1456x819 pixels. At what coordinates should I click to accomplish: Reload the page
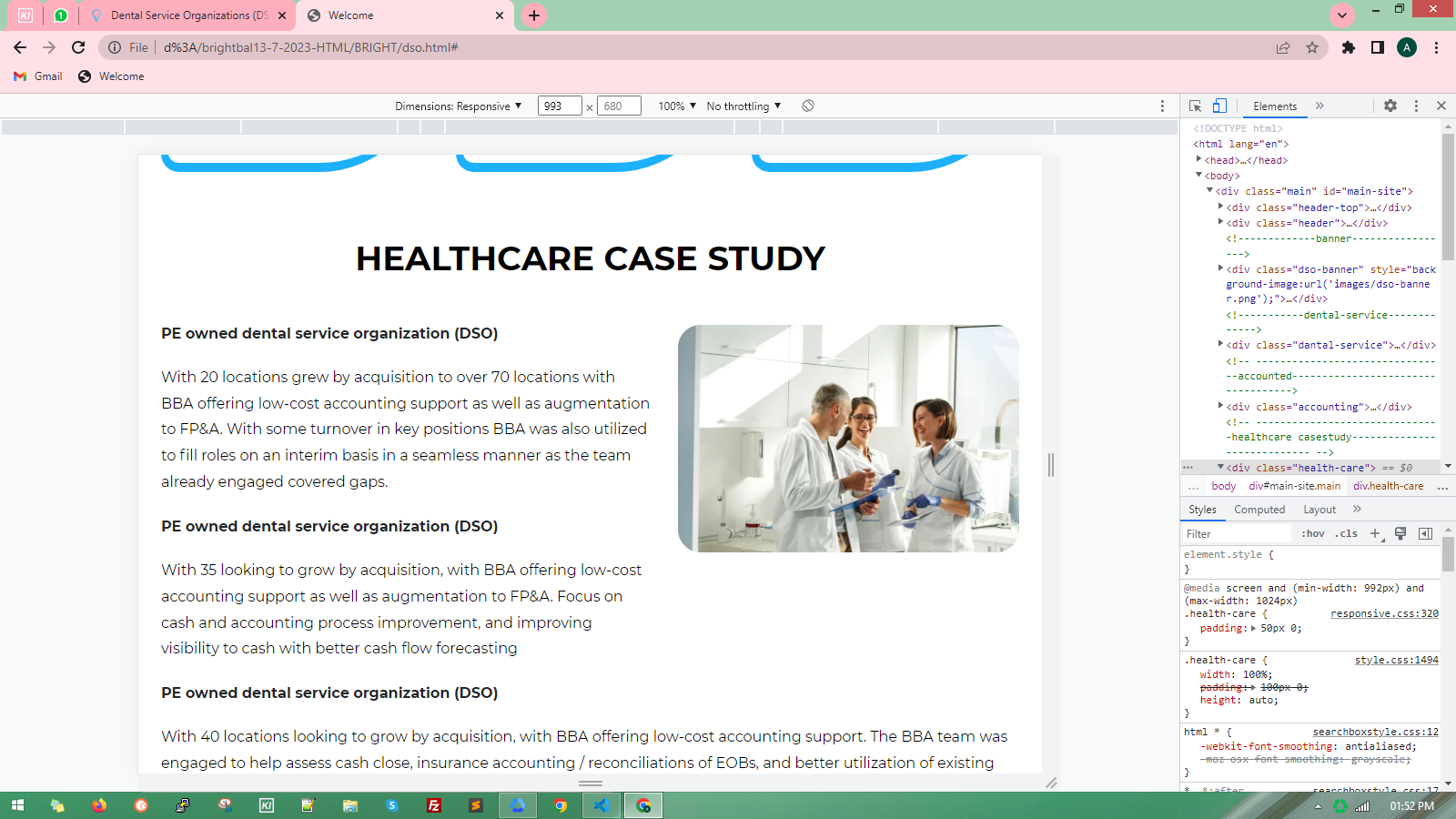point(78,47)
